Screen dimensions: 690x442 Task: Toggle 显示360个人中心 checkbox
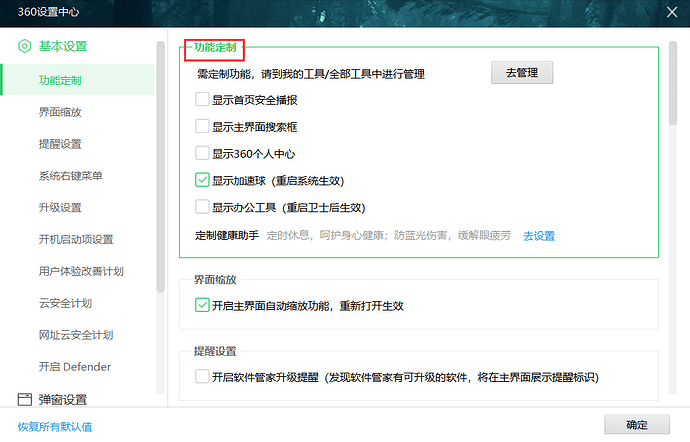coord(202,154)
